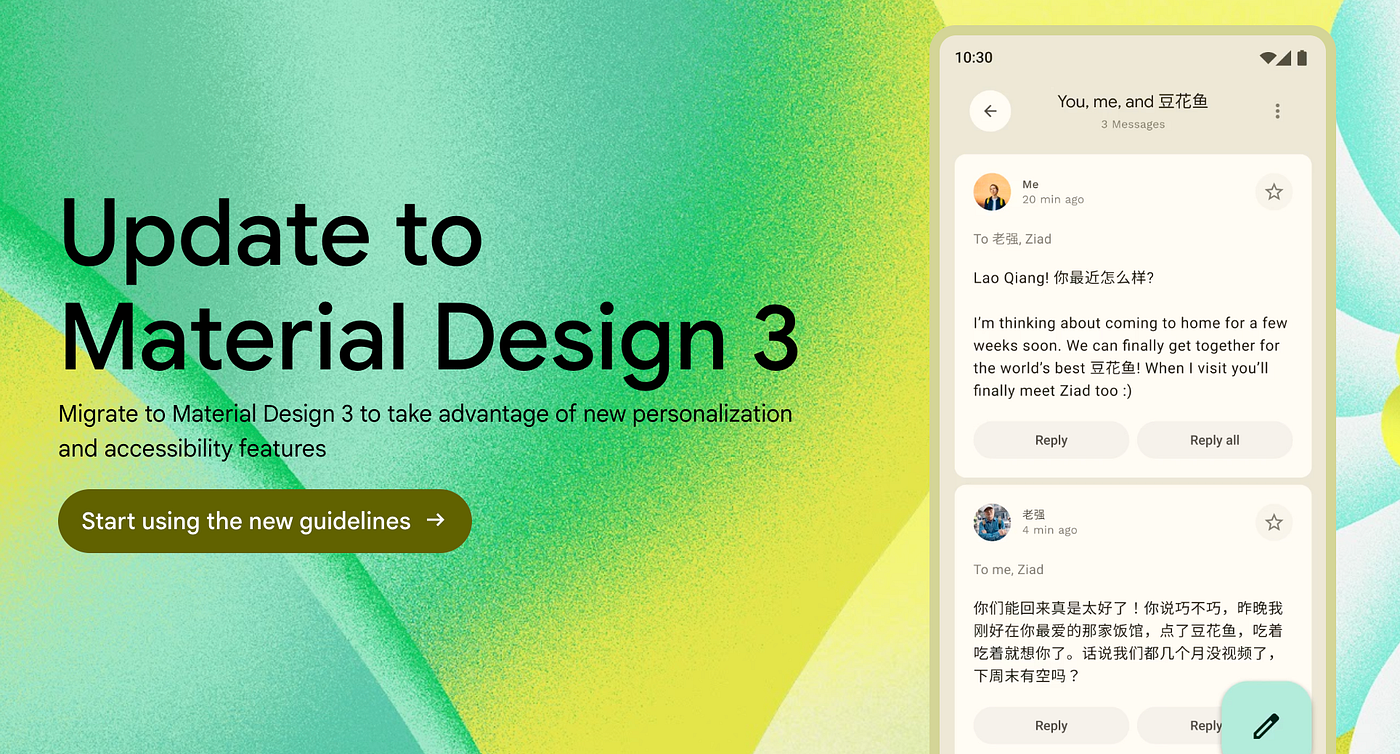Tap the compose pencil floating button

(x=1266, y=724)
